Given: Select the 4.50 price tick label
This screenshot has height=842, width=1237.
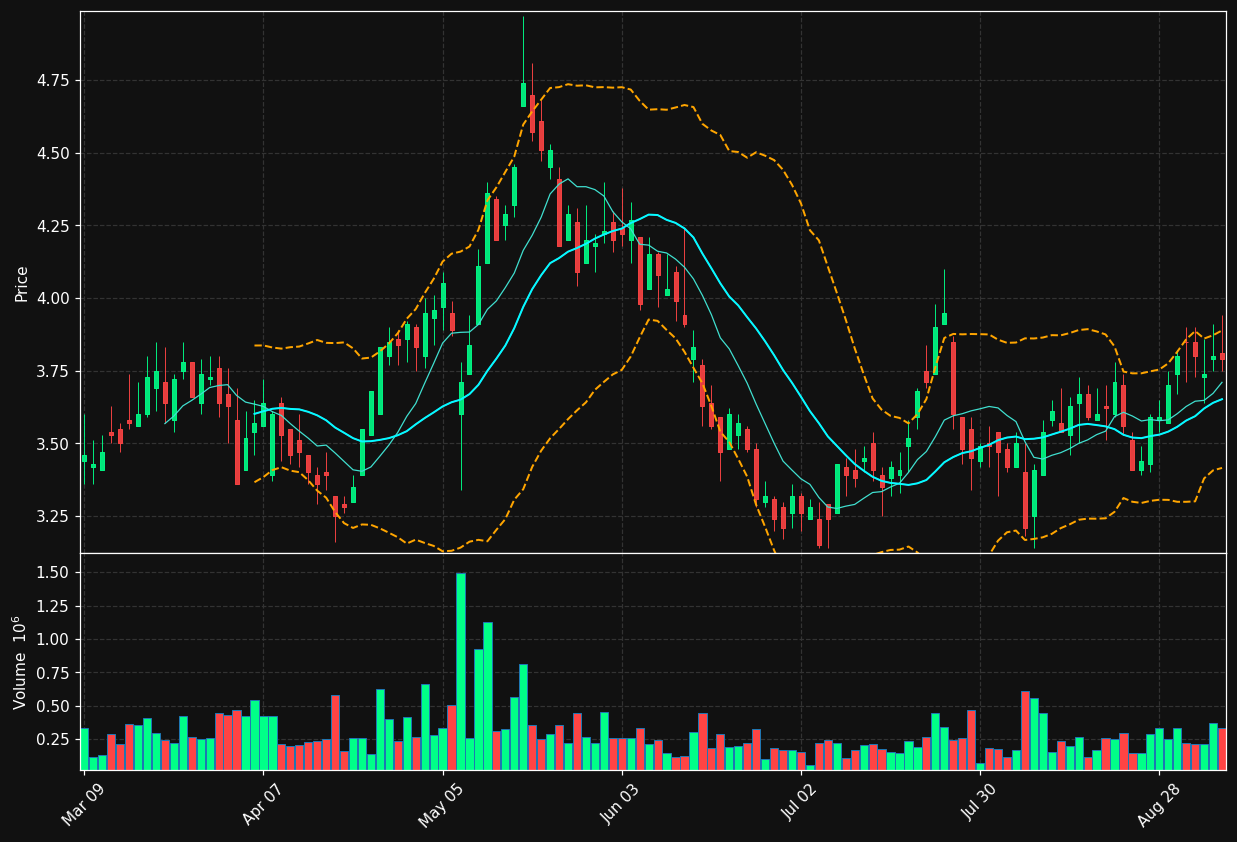Looking at the screenshot, I should pyautogui.click(x=51, y=153).
